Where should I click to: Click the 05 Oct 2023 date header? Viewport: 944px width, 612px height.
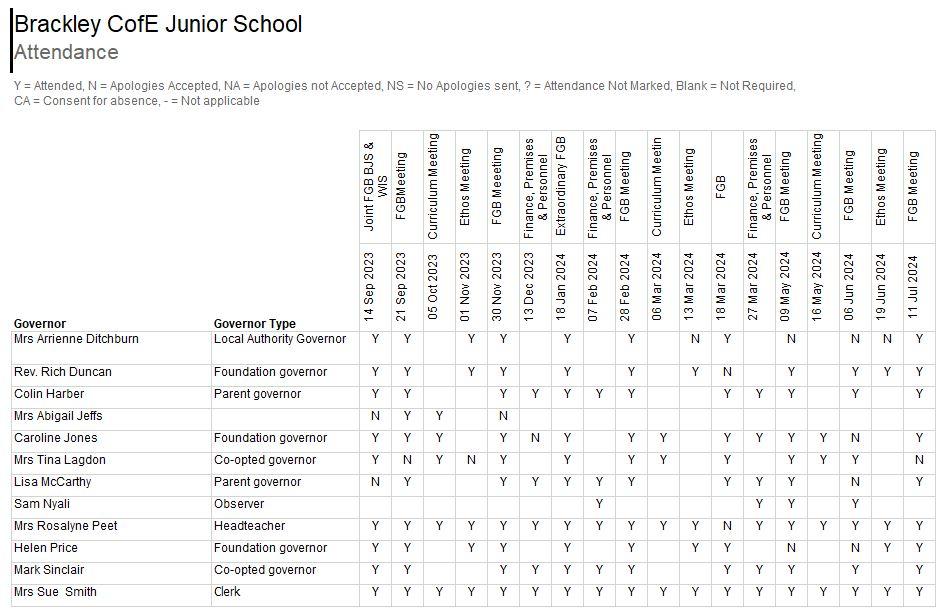tap(433, 285)
